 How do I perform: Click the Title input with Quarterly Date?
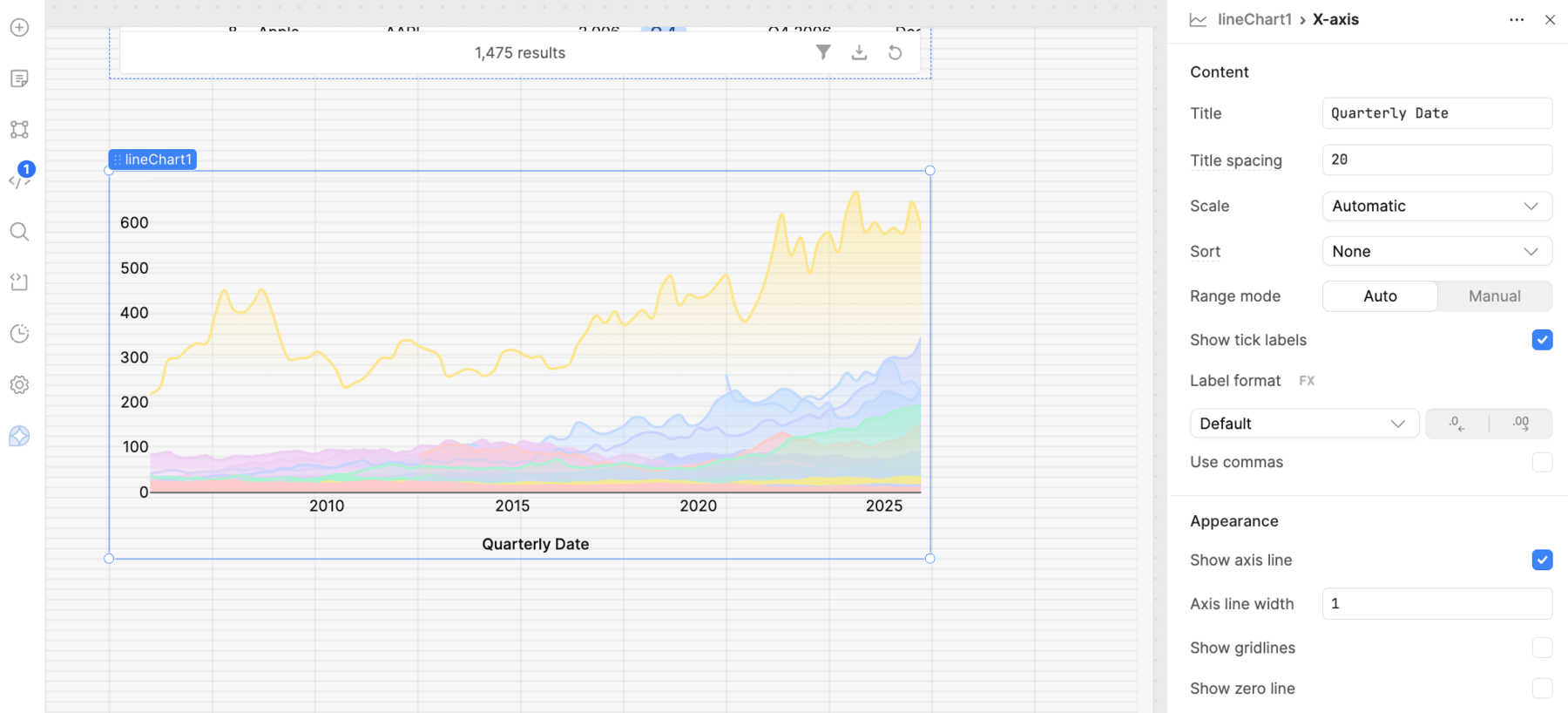[x=1437, y=113]
